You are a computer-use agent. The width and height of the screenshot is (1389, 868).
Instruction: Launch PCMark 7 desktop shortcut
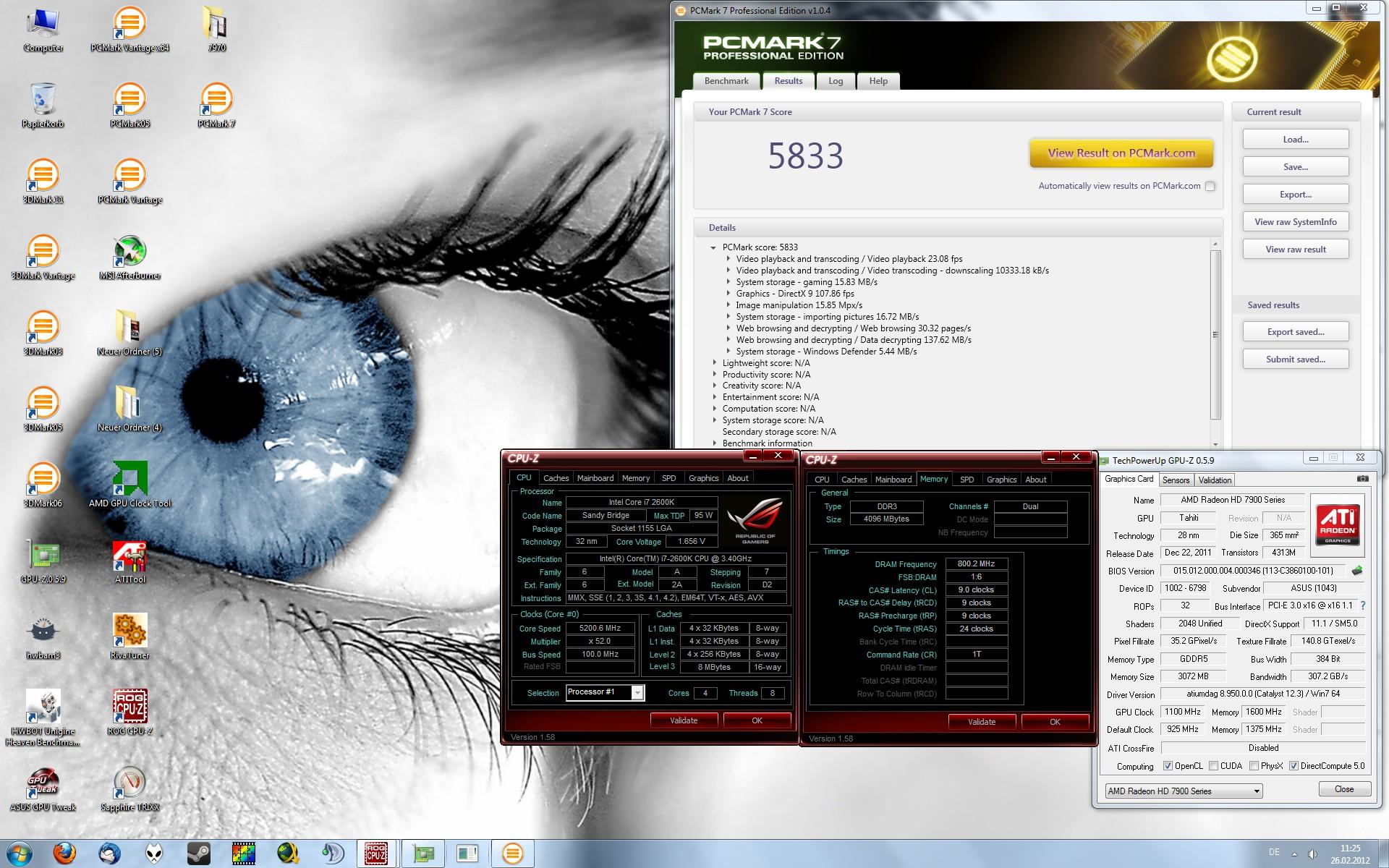pyautogui.click(x=216, y=106)
